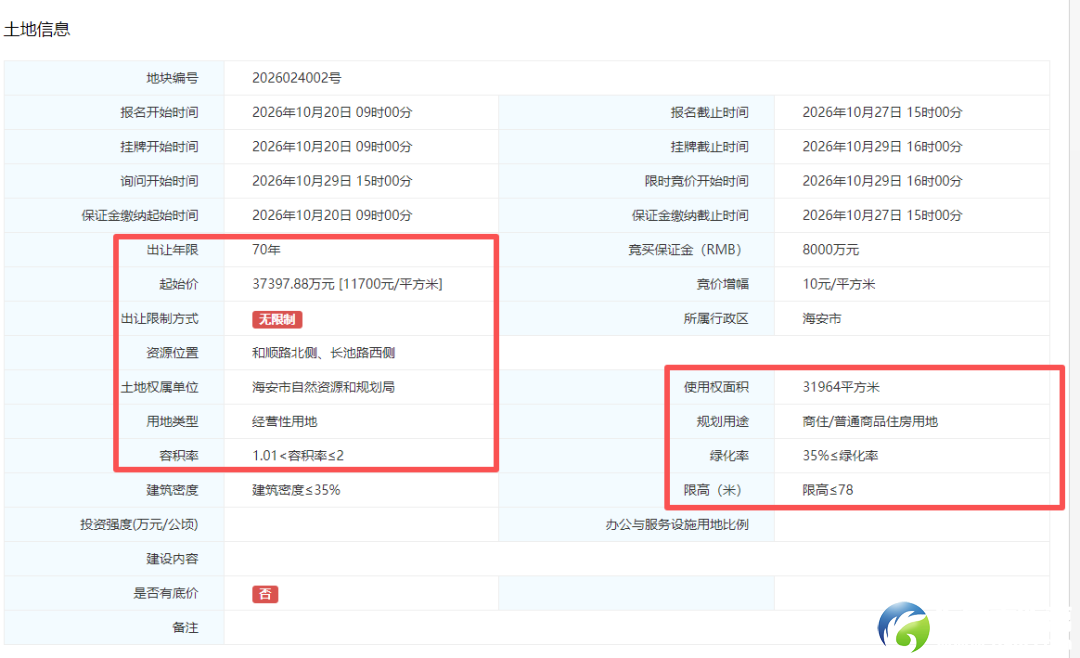Click the 竞价增幅 label
1080x658 pixels.
(723, 284)
